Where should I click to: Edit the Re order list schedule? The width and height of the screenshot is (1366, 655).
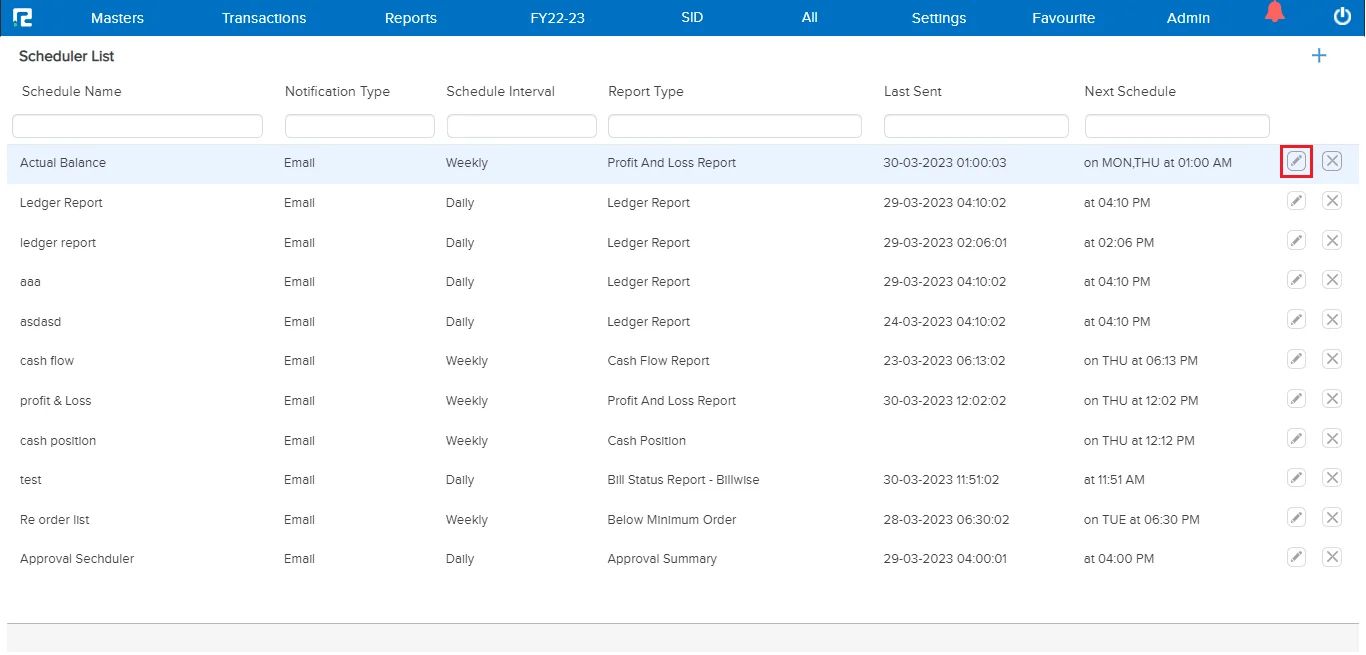1296,517
